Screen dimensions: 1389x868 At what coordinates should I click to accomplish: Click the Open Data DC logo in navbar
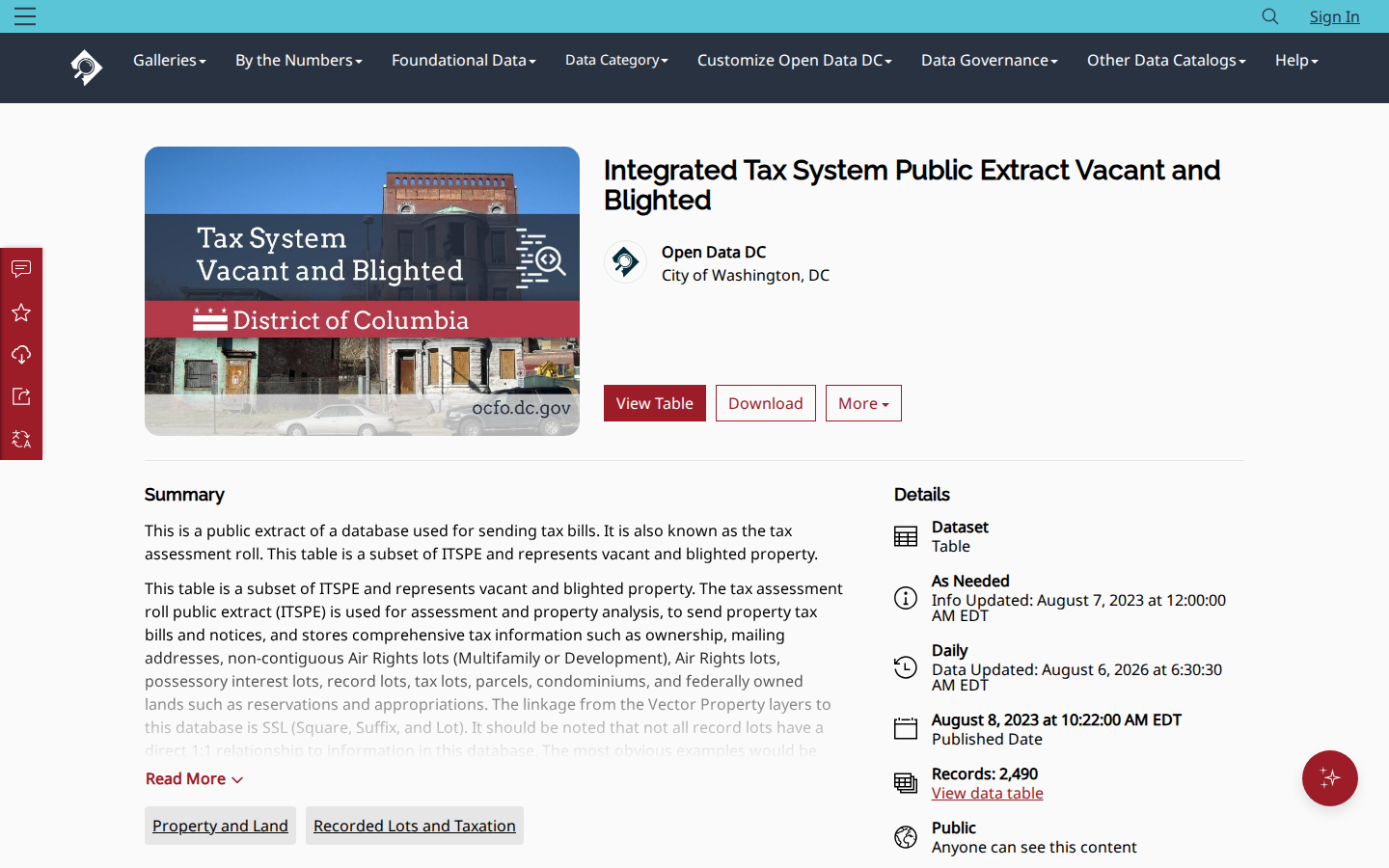[x=86, y=68]
